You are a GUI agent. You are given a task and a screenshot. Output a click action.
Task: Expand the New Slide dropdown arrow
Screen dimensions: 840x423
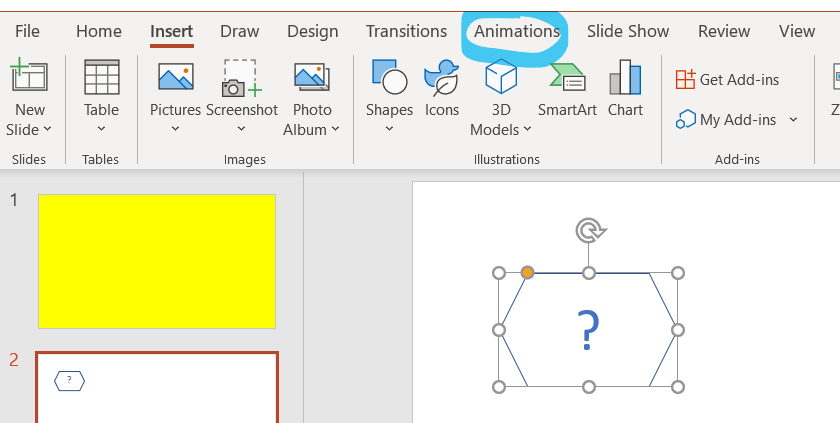point(48,130)
